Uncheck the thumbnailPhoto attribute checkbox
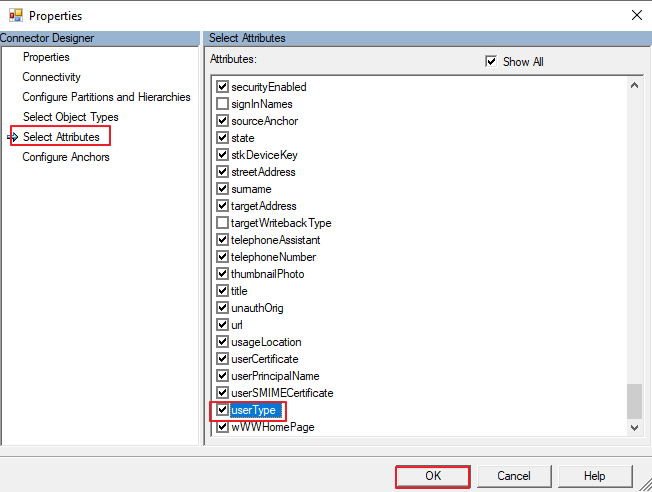The image size is (652, 492). click(x=222, y=274)
